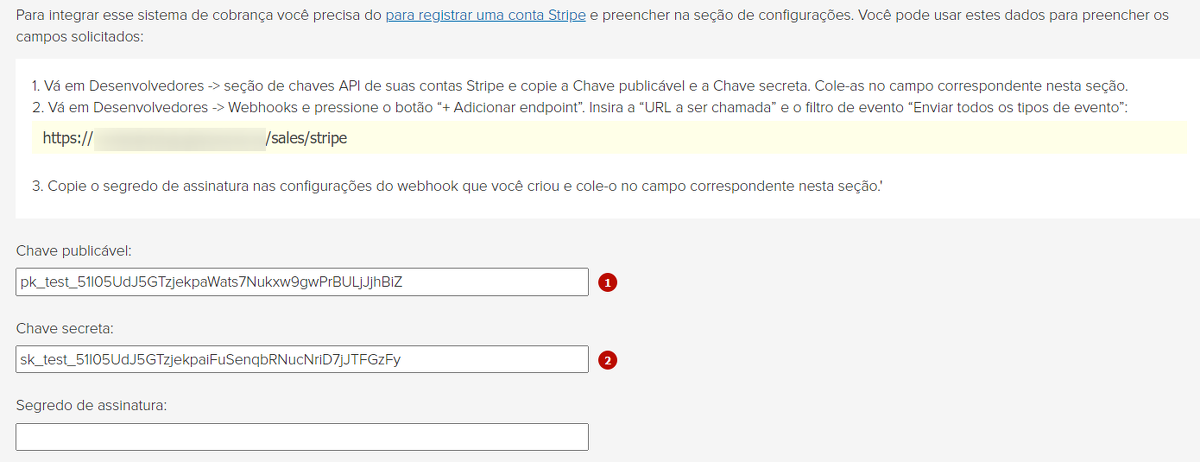Open the "para registrar uma conta Stripe" link
This screenshot has width=1200, height=462.
click(485, 17)
